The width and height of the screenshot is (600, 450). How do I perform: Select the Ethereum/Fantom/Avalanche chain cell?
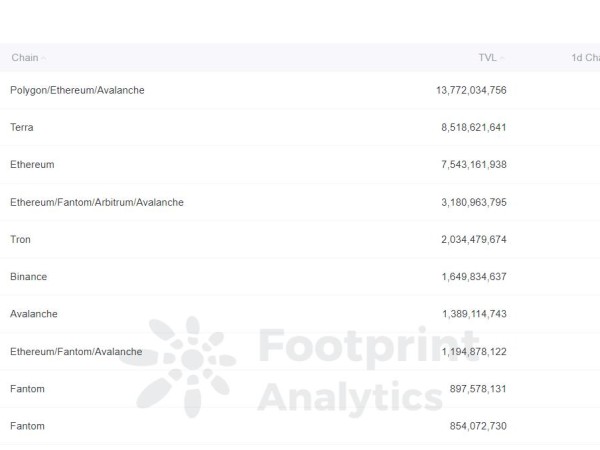(x=76, y=352)
